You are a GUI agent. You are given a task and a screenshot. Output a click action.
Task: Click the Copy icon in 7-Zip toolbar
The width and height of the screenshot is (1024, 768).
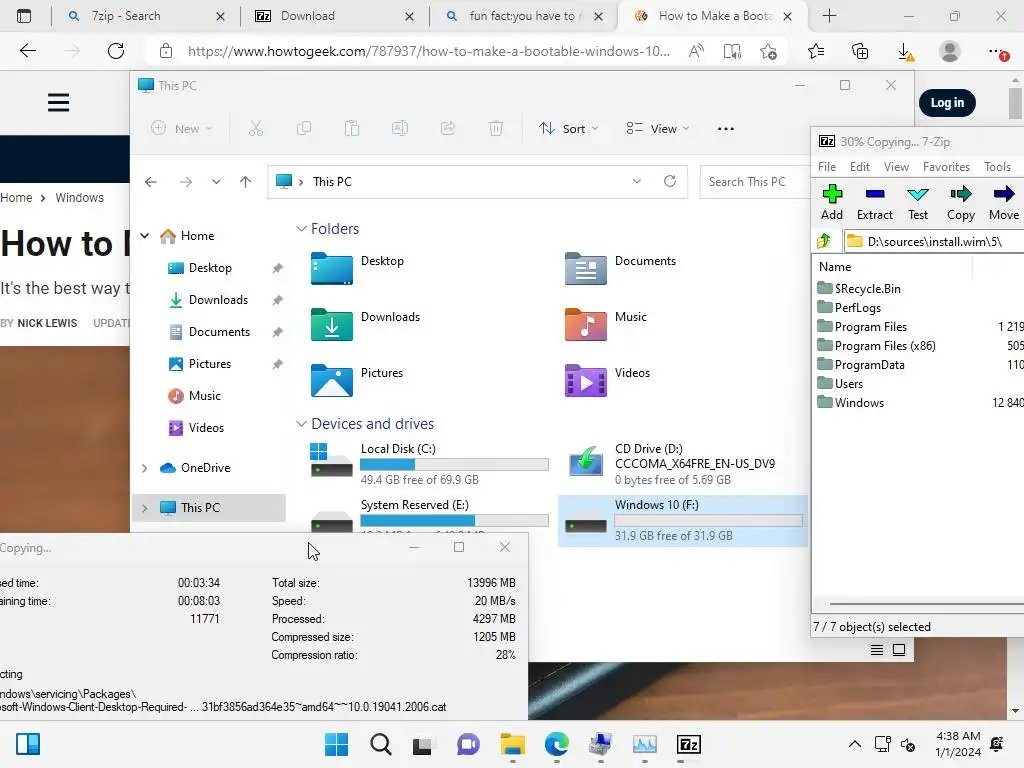(961, 202)
